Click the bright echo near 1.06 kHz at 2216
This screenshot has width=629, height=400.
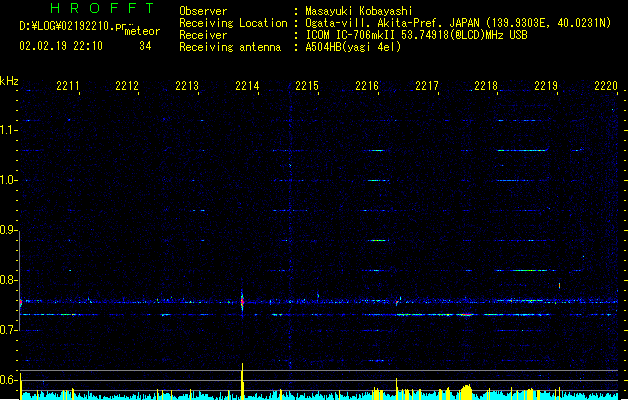tap(377, 150)
